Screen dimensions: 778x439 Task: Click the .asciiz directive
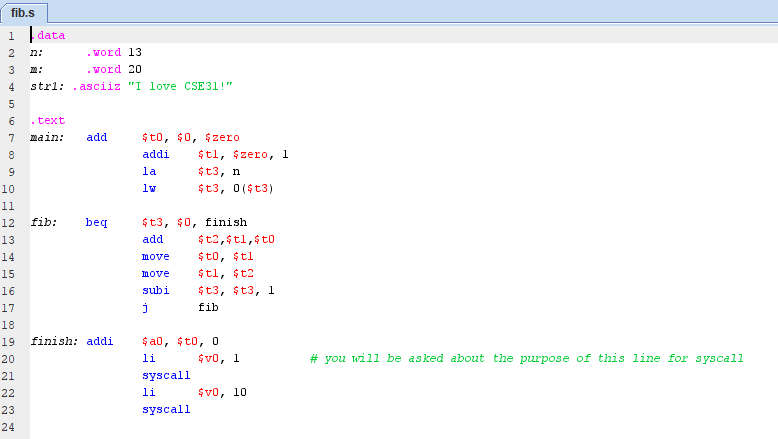pyautogui.click(x=97, y=86)
